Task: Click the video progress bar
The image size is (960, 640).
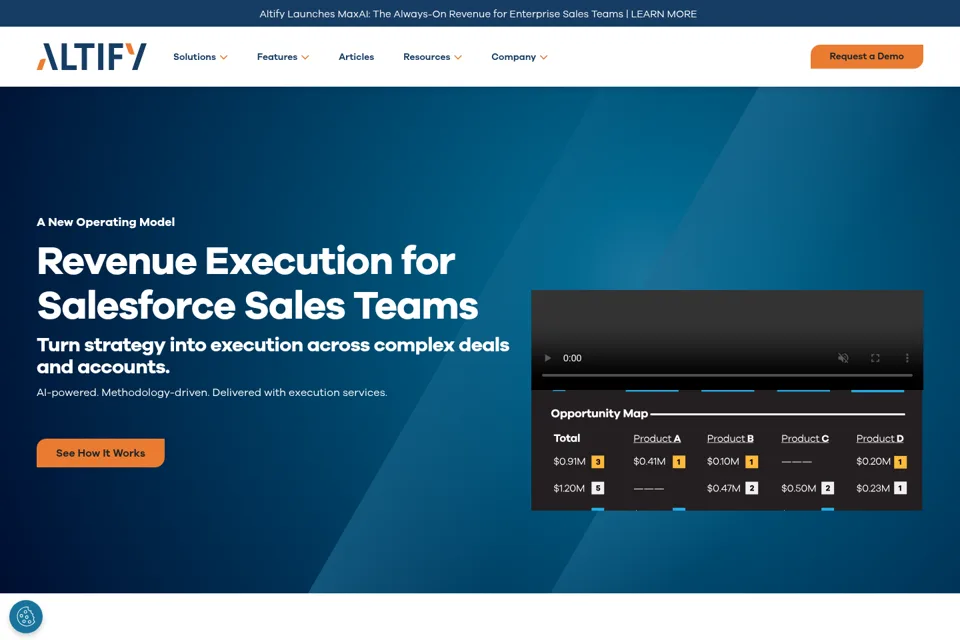Action: 727,375
